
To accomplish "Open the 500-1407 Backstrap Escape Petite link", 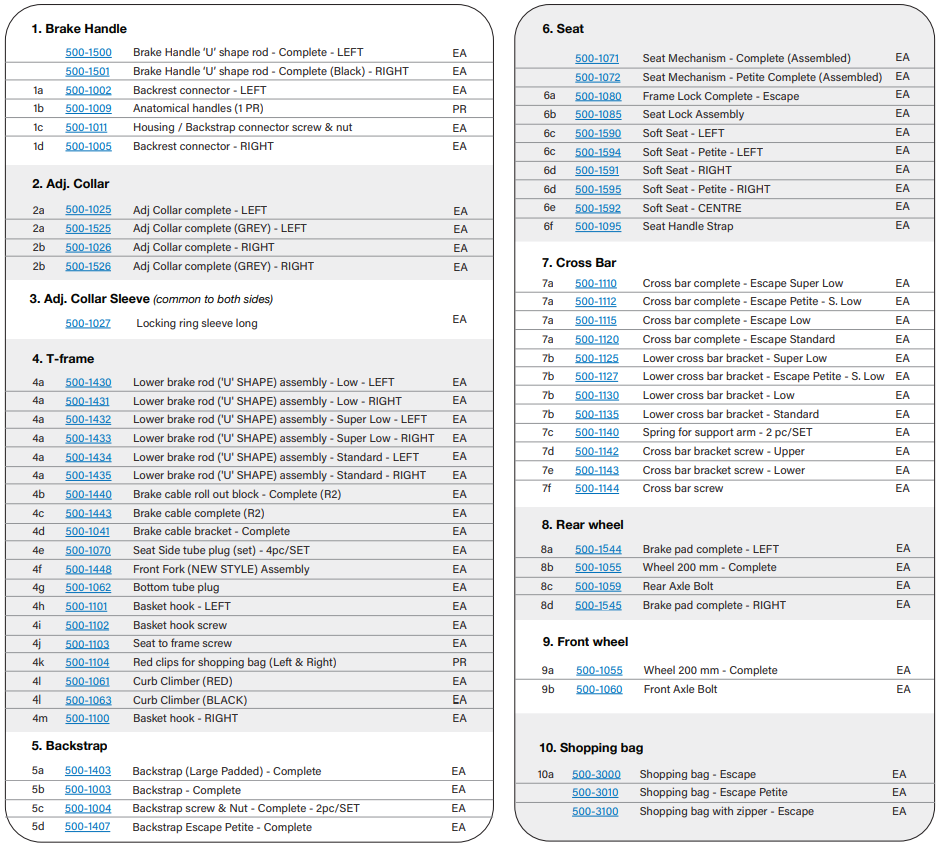I will pos(88,828).
